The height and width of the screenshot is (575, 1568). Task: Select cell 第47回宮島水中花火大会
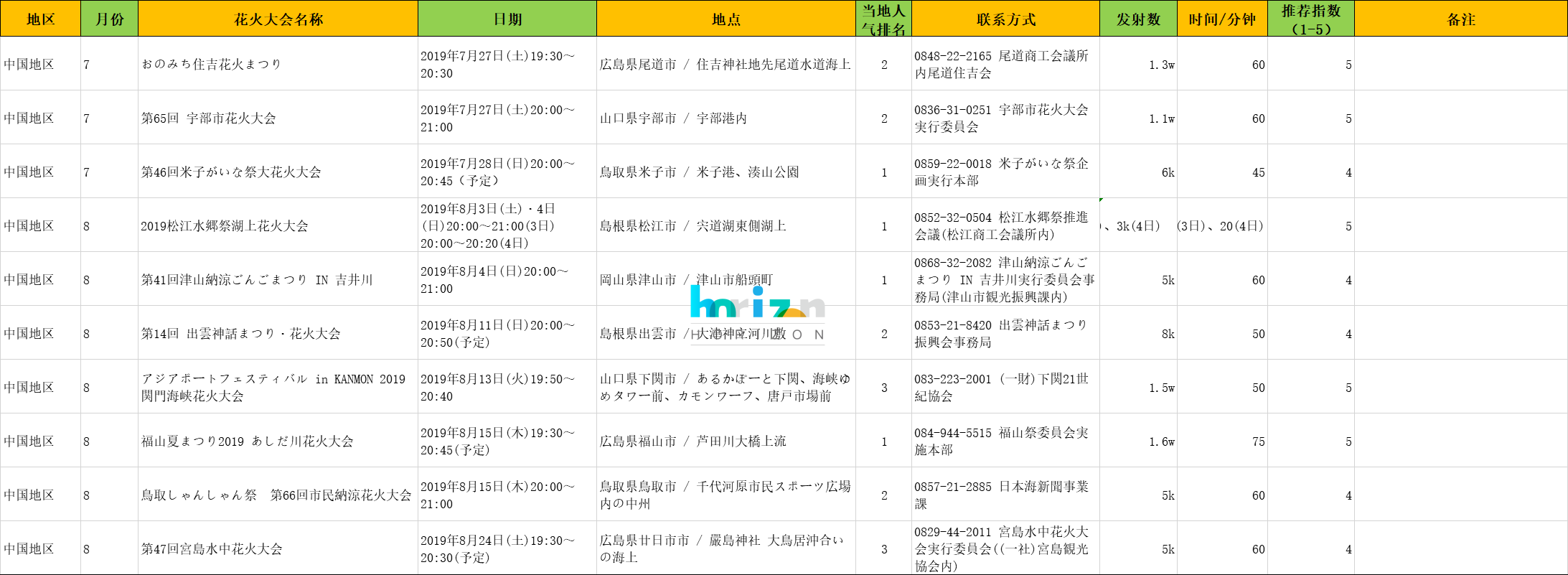[x=278, y=548]
